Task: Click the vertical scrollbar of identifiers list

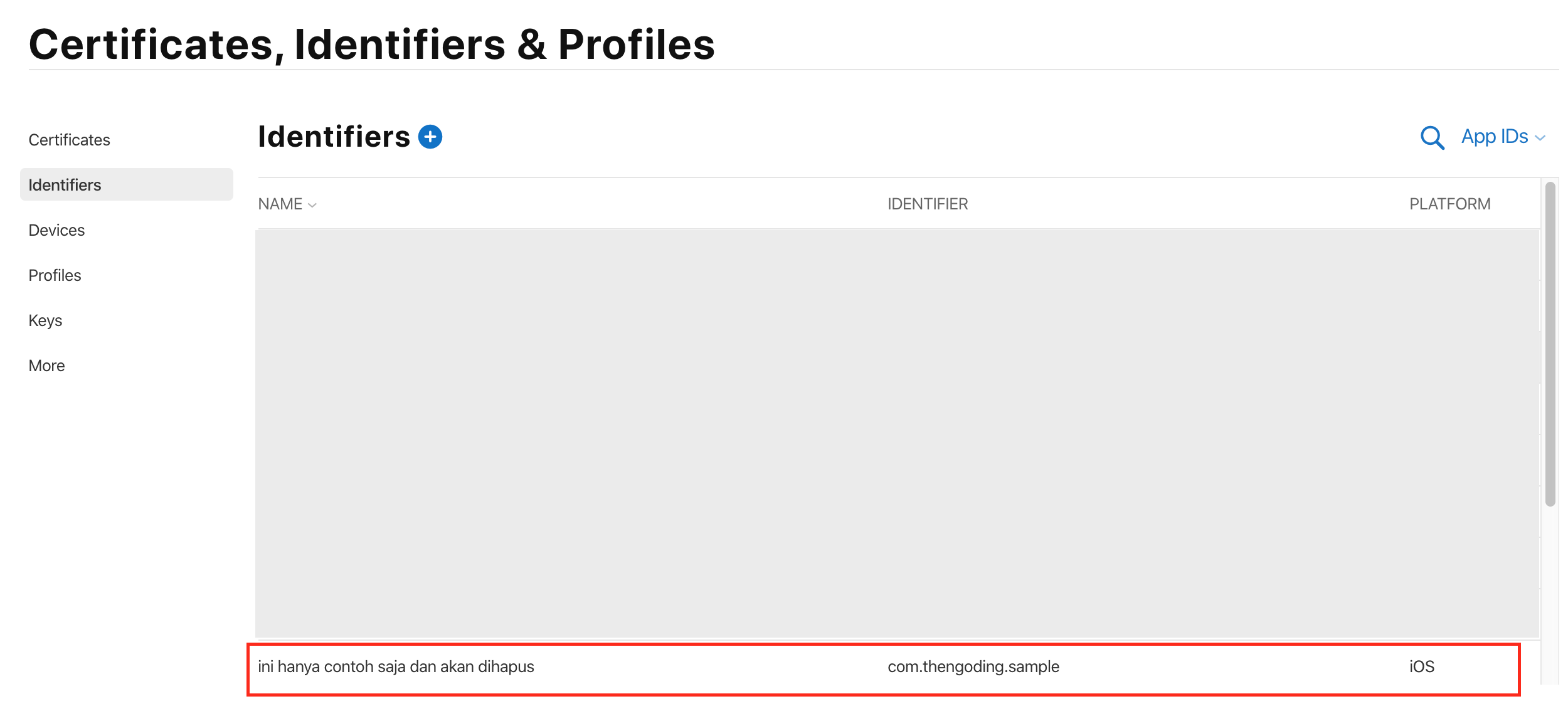Action: 1550,344
